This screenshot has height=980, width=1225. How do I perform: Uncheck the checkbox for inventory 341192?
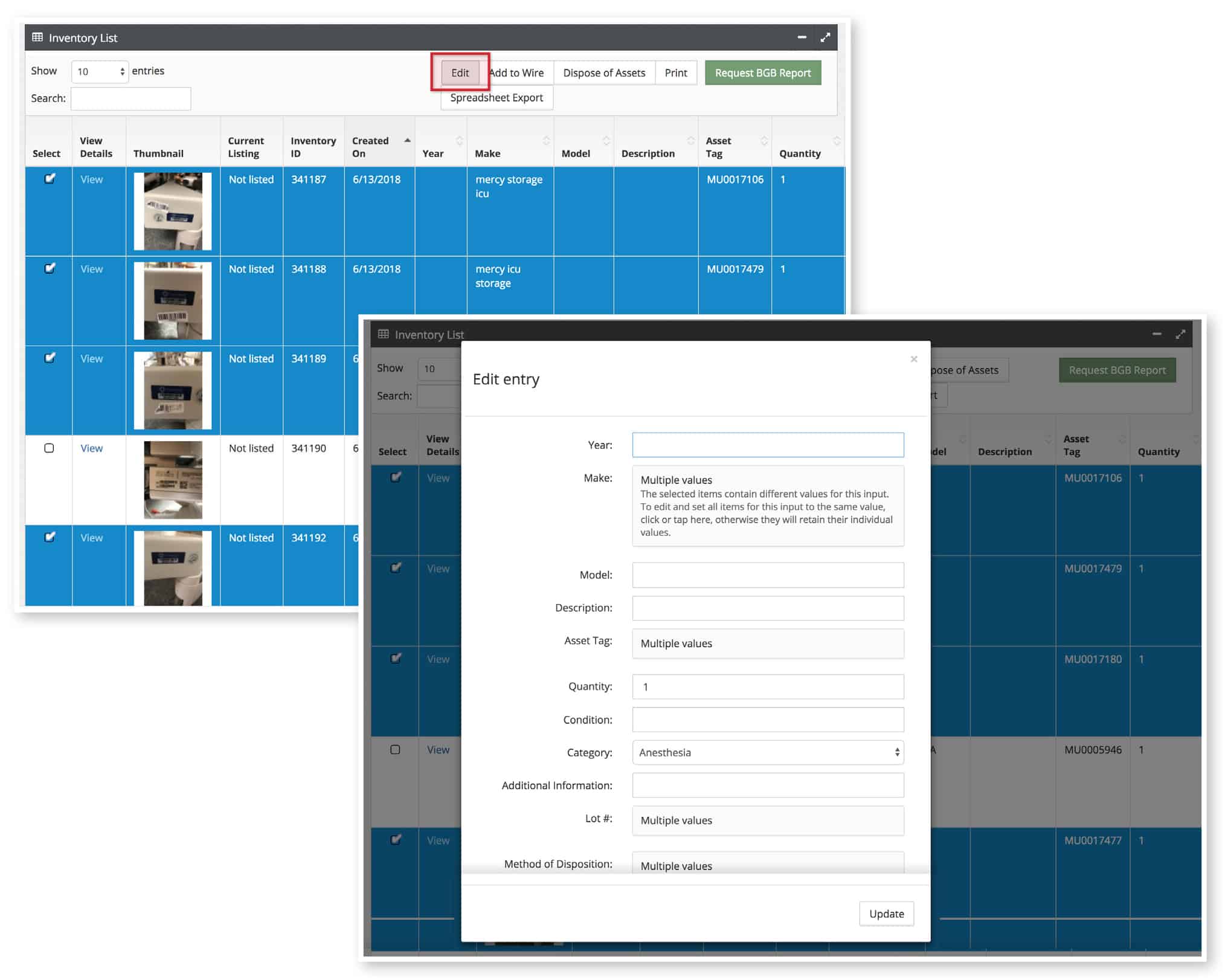coord(50,537)
